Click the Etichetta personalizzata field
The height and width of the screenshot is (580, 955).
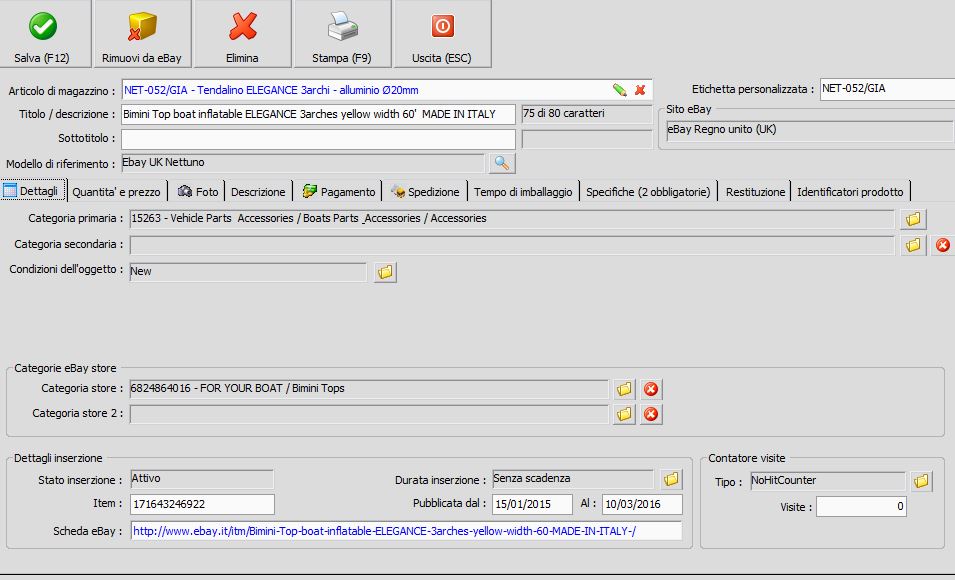pyautogui.click(x=887, y=89)
